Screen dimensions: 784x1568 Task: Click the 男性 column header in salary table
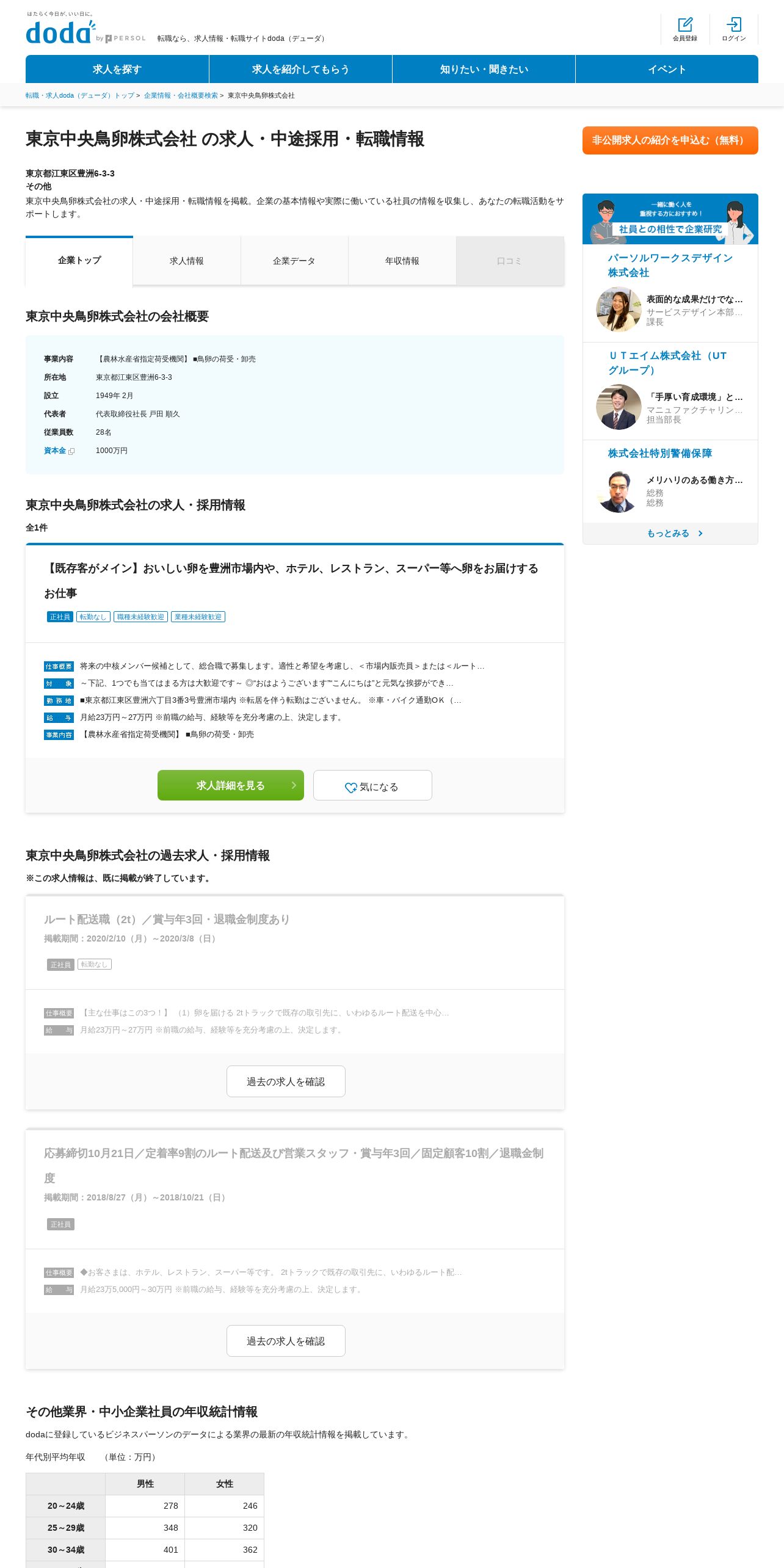click(145, 1484)
